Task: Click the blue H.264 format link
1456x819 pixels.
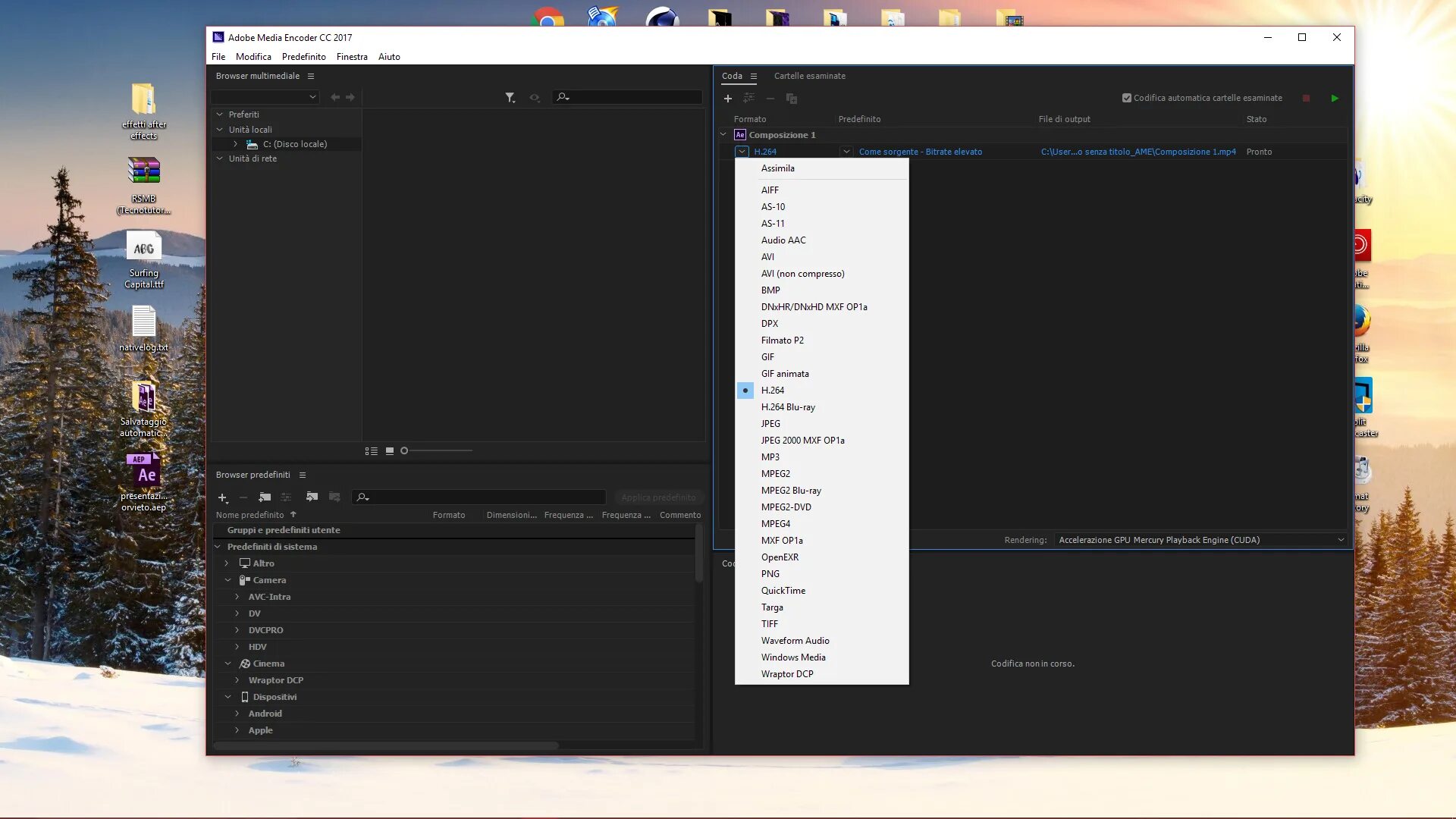Action: (765, 152)
